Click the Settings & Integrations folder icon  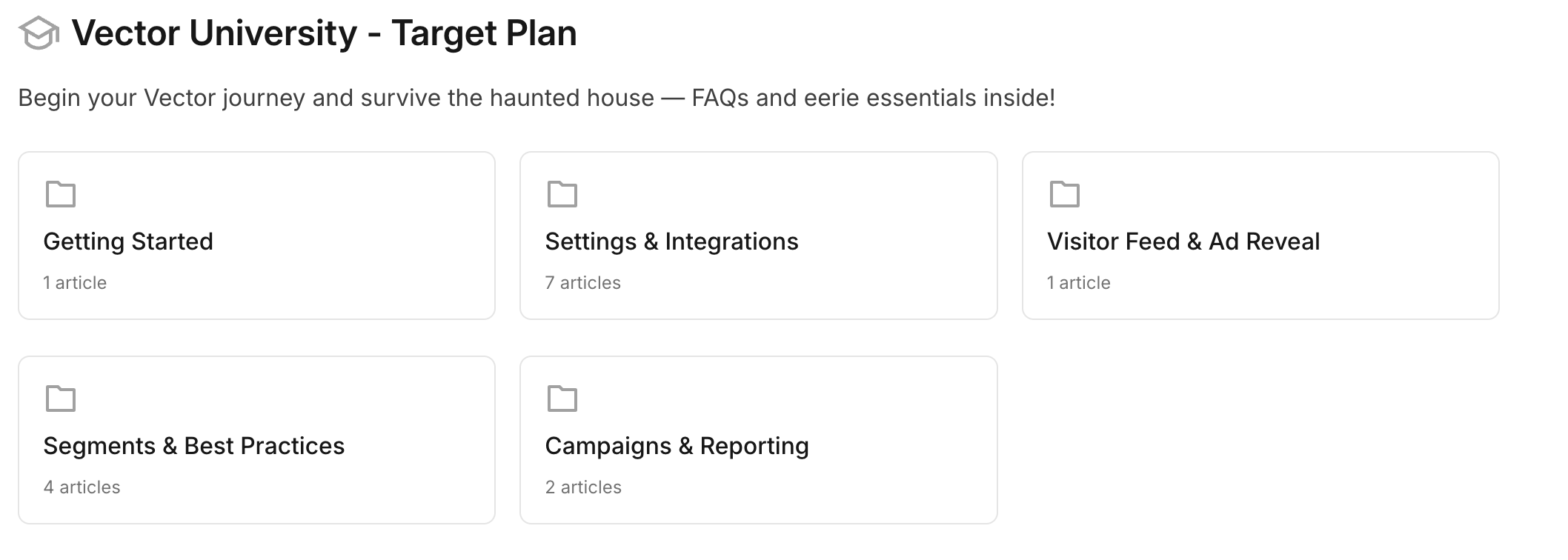(x=562, y=194)
